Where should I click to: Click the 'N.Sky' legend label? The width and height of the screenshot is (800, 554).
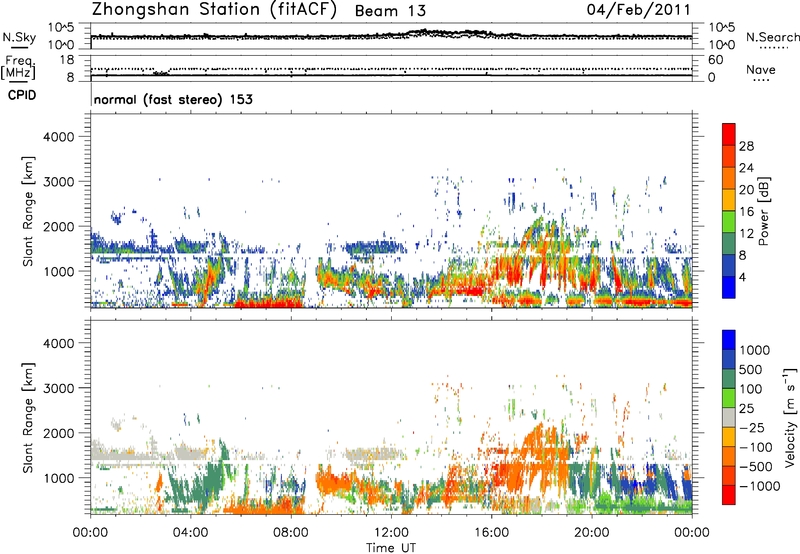[x=19, y=37]
